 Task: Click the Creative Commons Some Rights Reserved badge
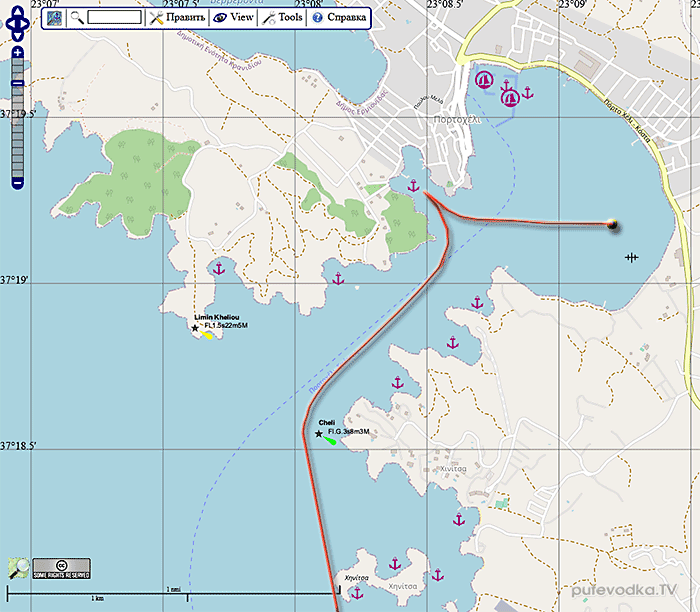(x=62, y=568)
